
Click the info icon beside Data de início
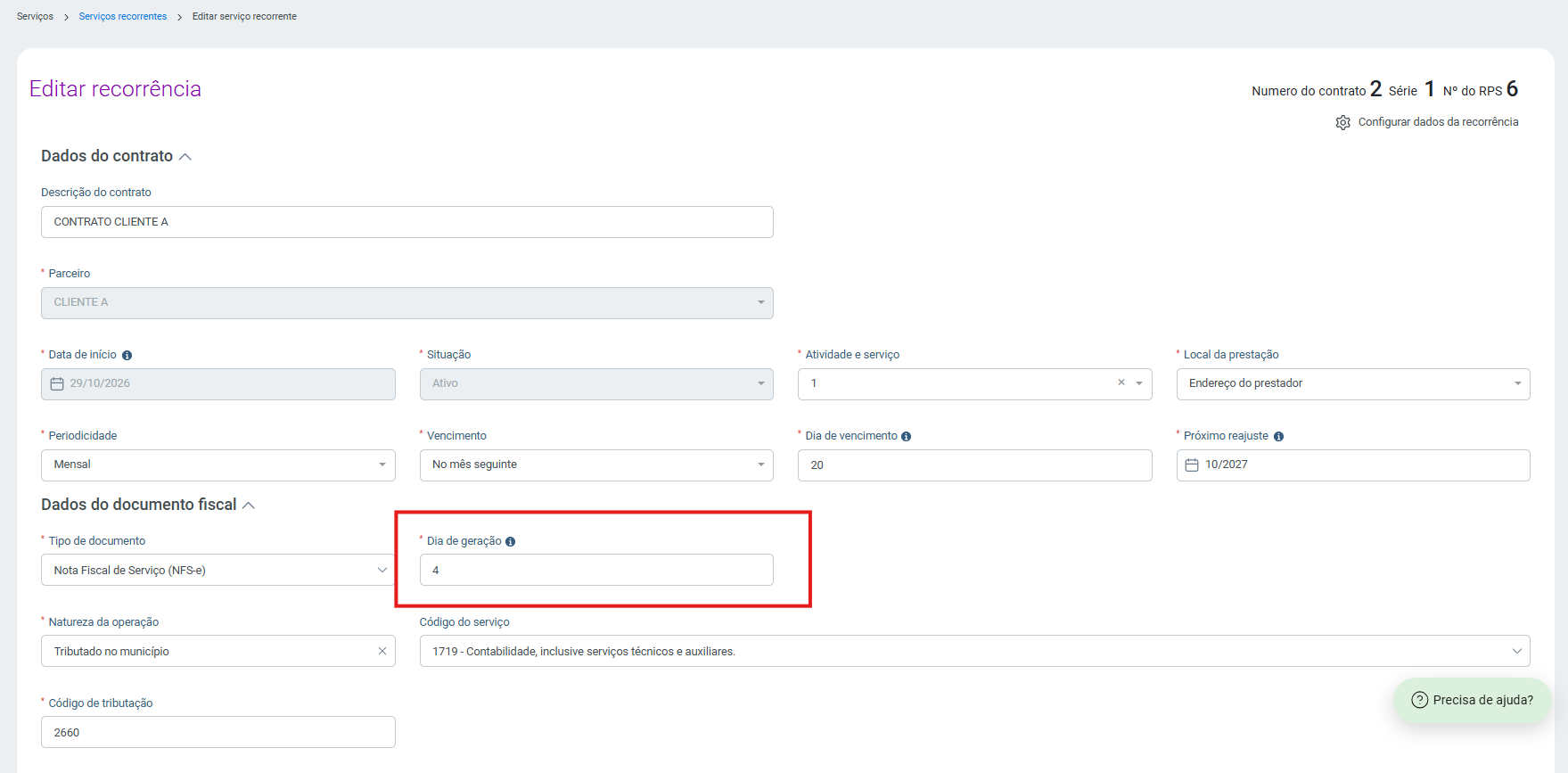(127, 355)
